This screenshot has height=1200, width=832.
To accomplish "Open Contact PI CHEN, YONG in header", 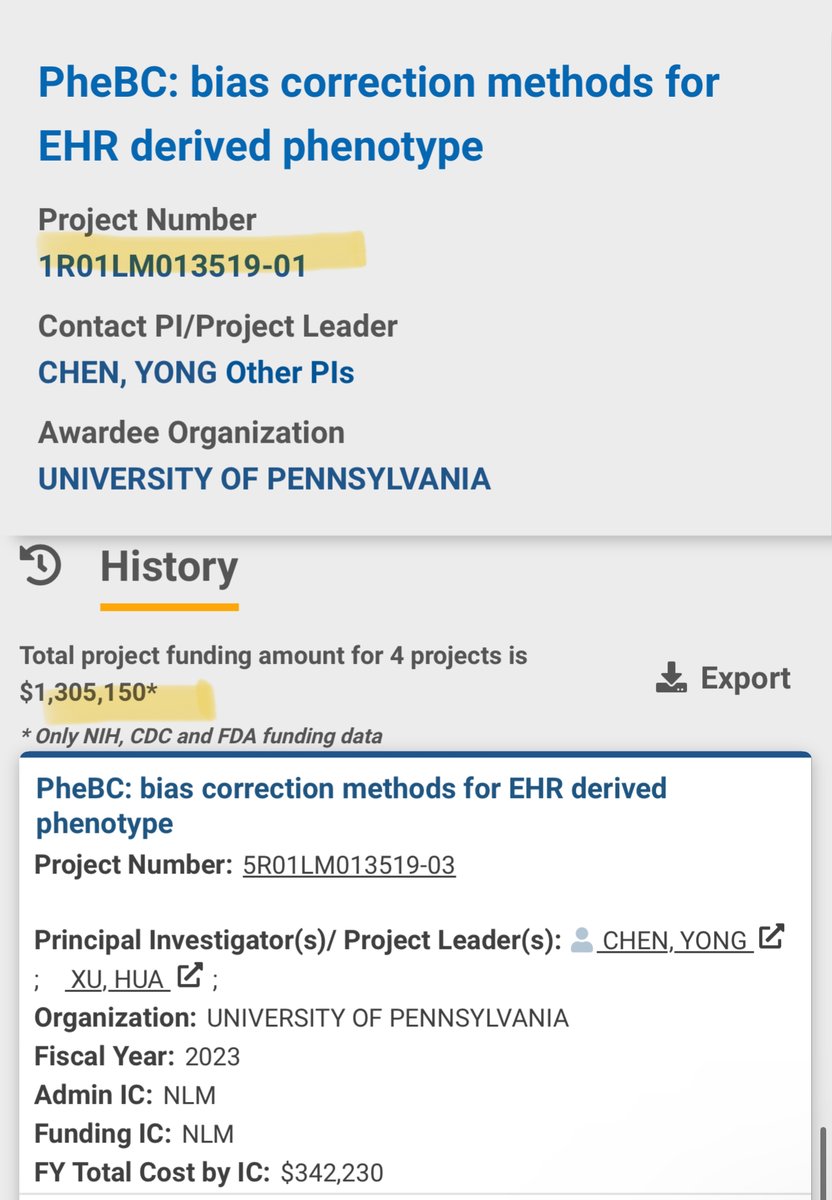I will tap(127, 372).
